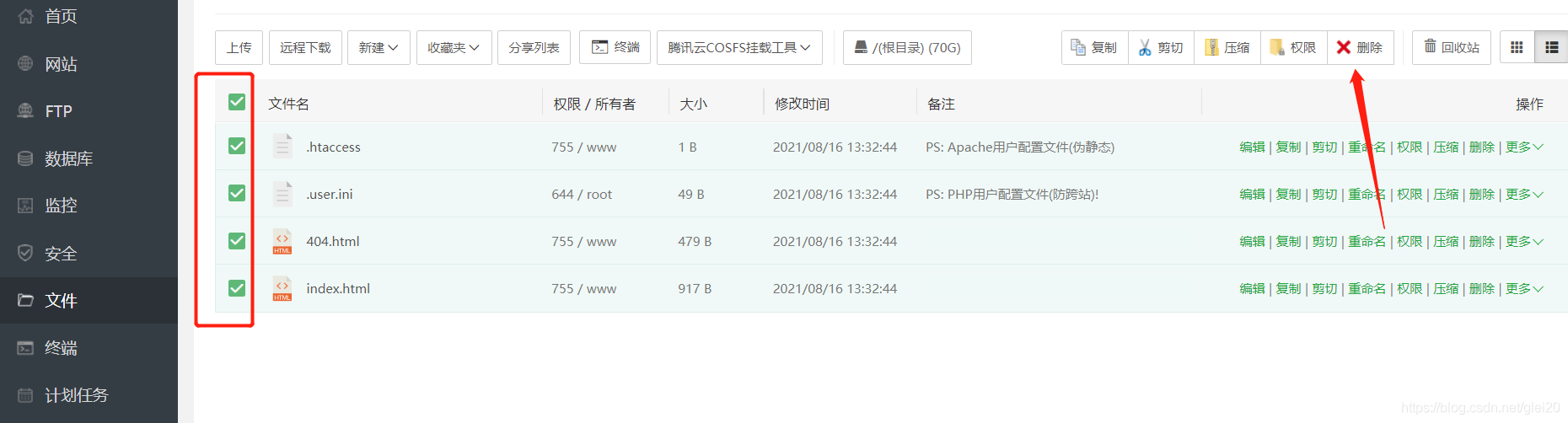Uncheck the .htaccess file checkbox
The height and width of the screenshot is (423, 1568).
(237, 146)
